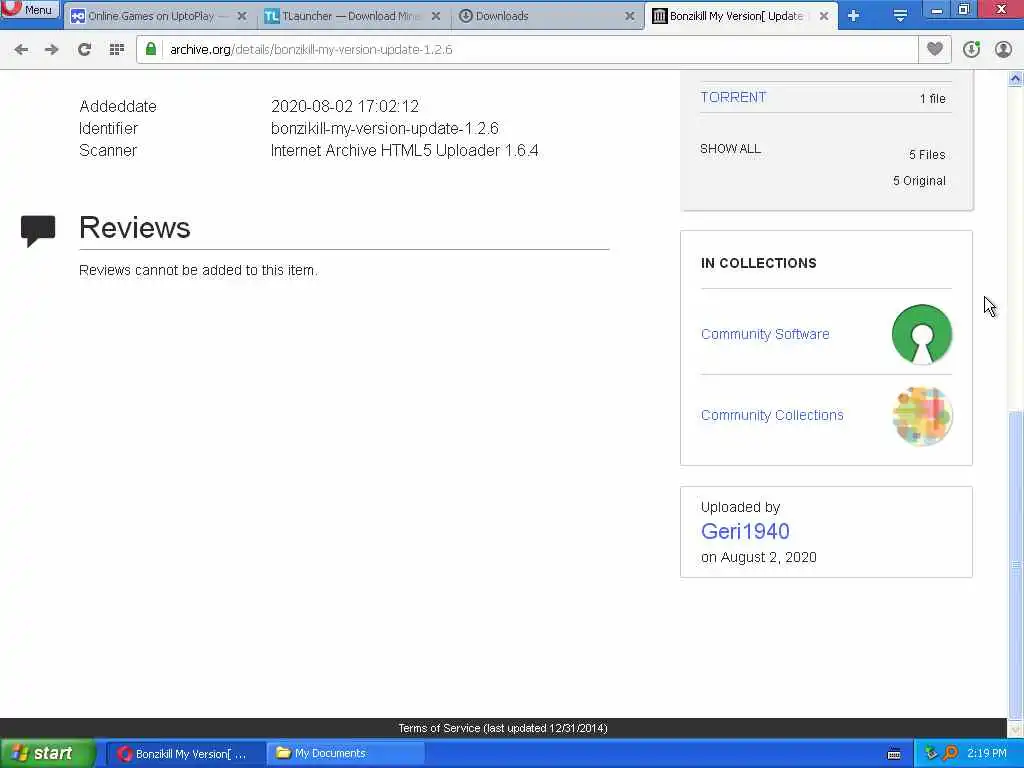Minimize the browser window

(x=936, y=10)
